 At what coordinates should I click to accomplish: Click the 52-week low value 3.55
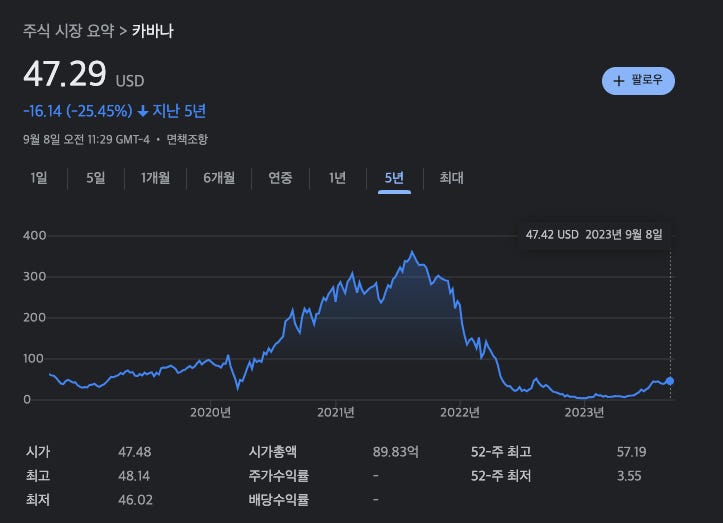[x=629, y=476]
